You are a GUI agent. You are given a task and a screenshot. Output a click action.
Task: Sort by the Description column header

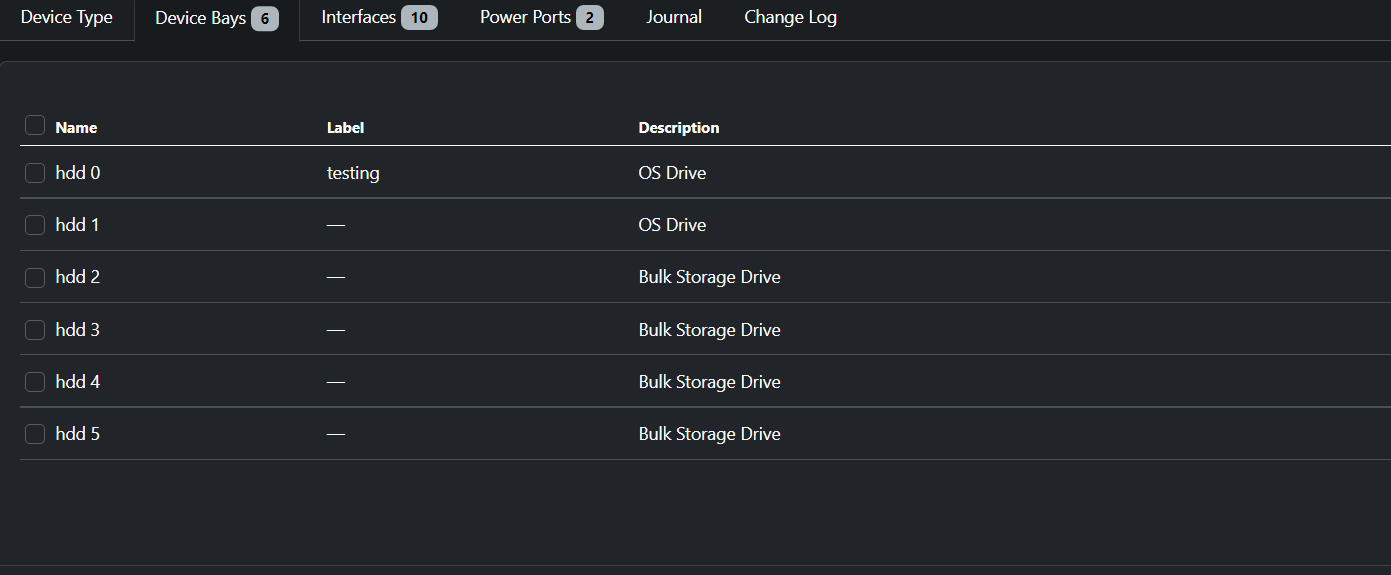(x=679, y=128)
